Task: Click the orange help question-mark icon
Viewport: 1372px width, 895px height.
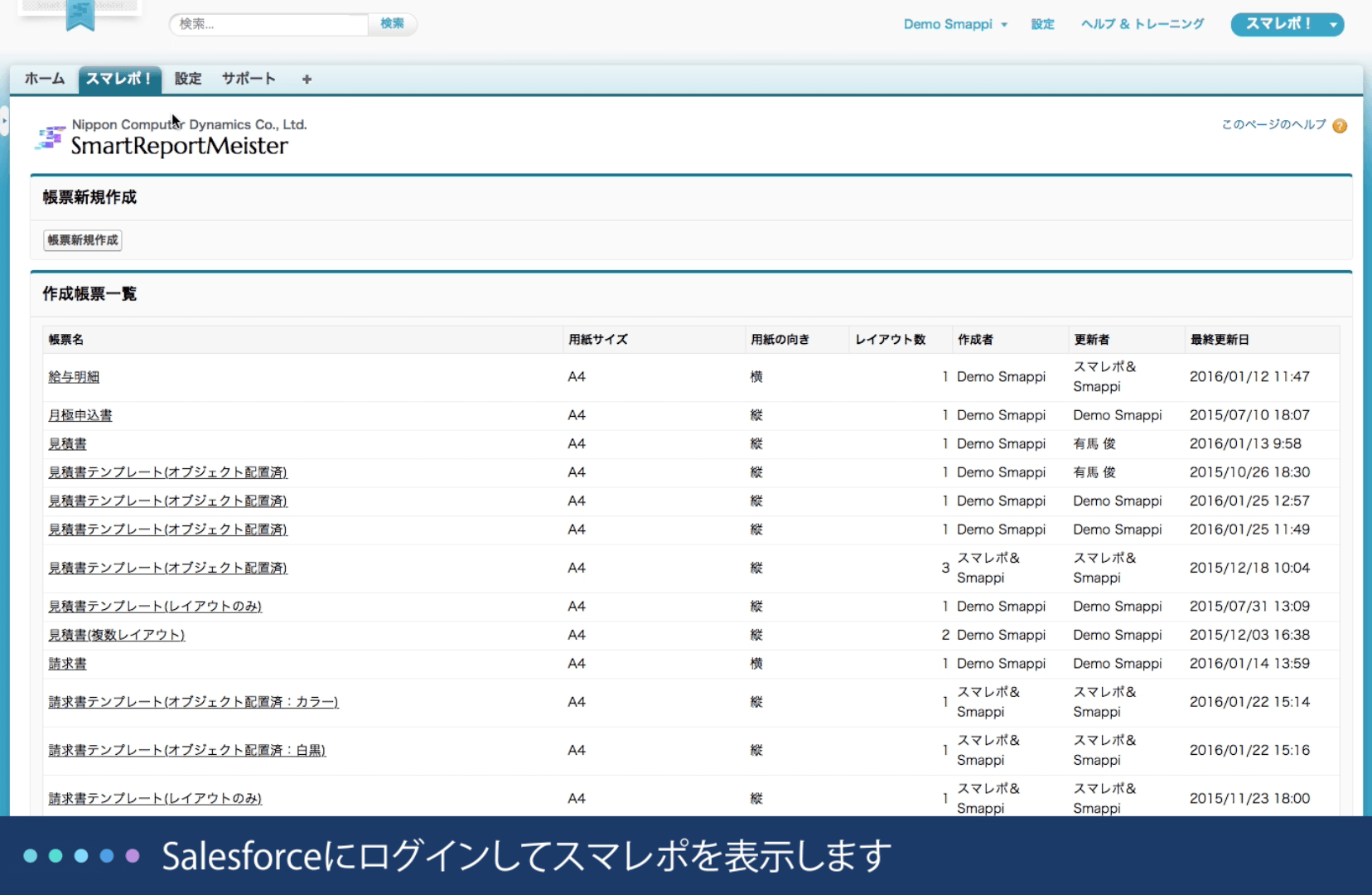Action: pyautogui.click(x=1340, y=126)
